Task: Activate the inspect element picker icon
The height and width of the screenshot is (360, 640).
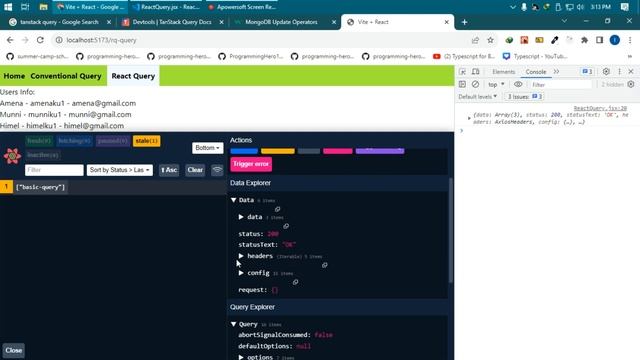Action: 462,71
